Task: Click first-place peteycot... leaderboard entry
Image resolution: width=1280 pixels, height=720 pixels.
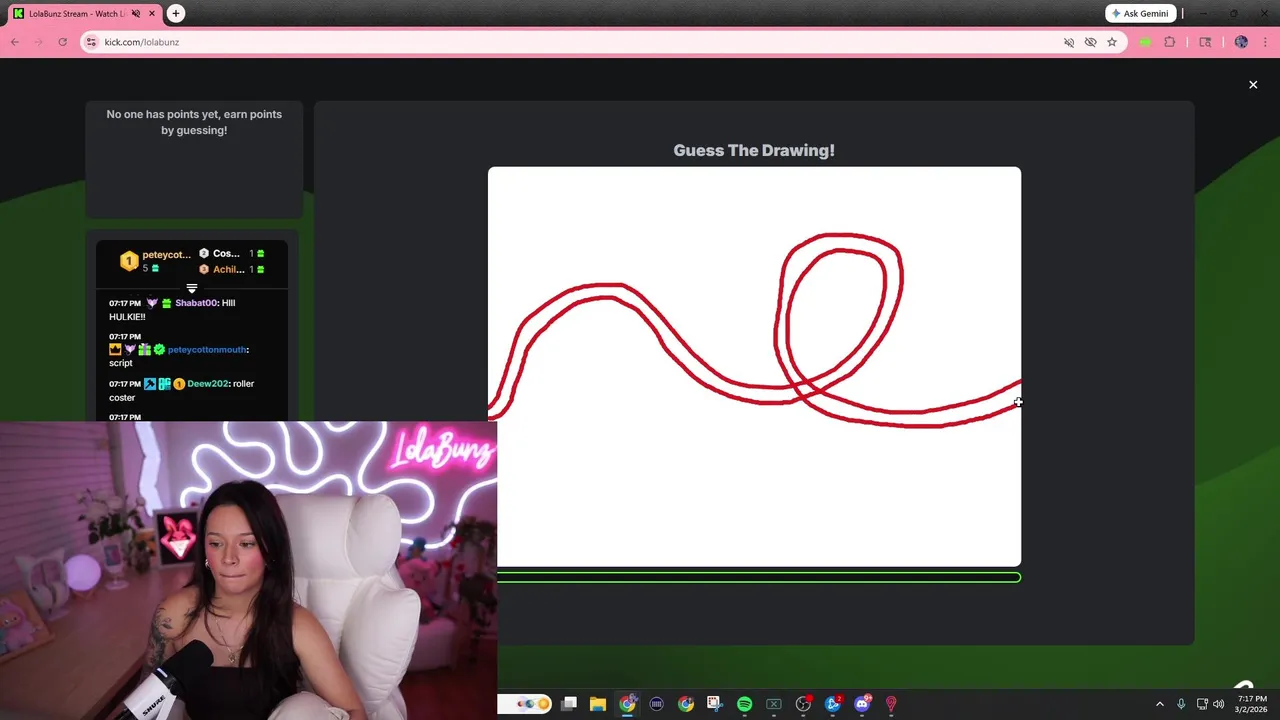Action: pos(155,261)
